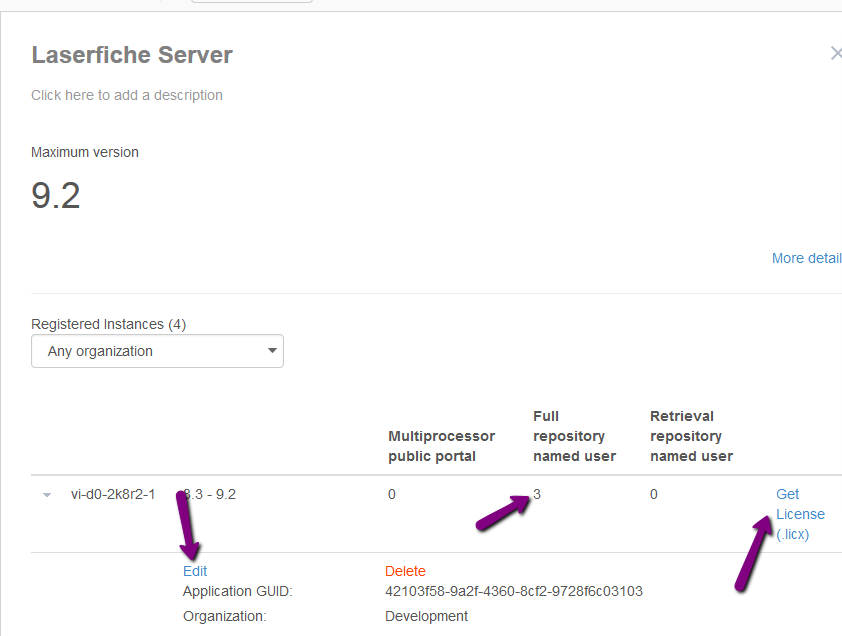Viewport: 842px width, 636px height.
Task: Click the Registered Instances (4) label
Action: 108,324
